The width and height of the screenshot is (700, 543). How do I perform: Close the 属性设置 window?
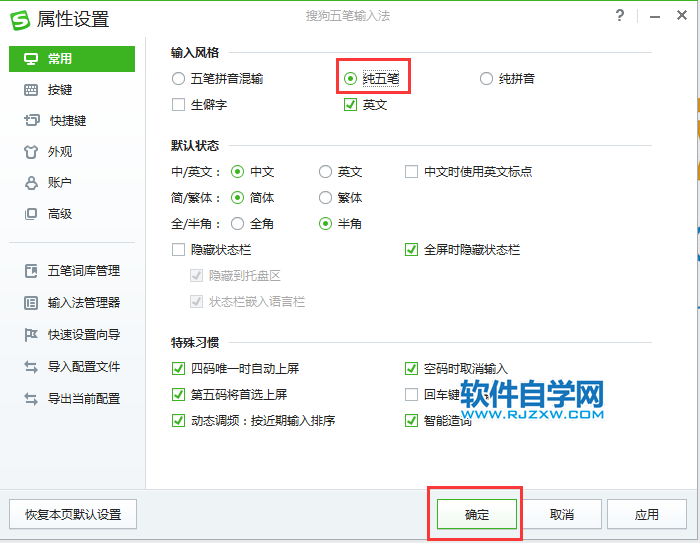[682, 16]
